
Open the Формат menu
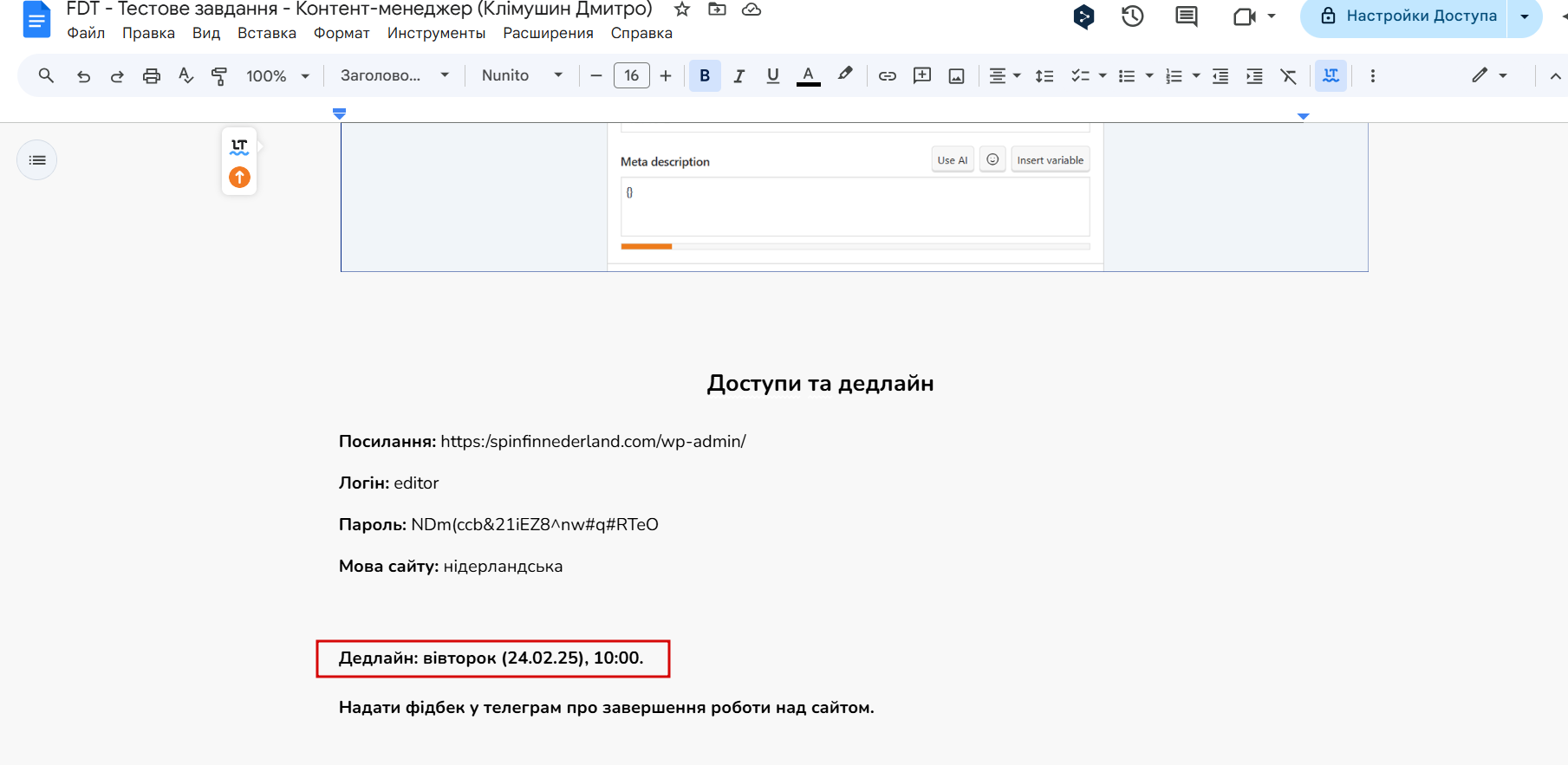click(x=342, y=33)
